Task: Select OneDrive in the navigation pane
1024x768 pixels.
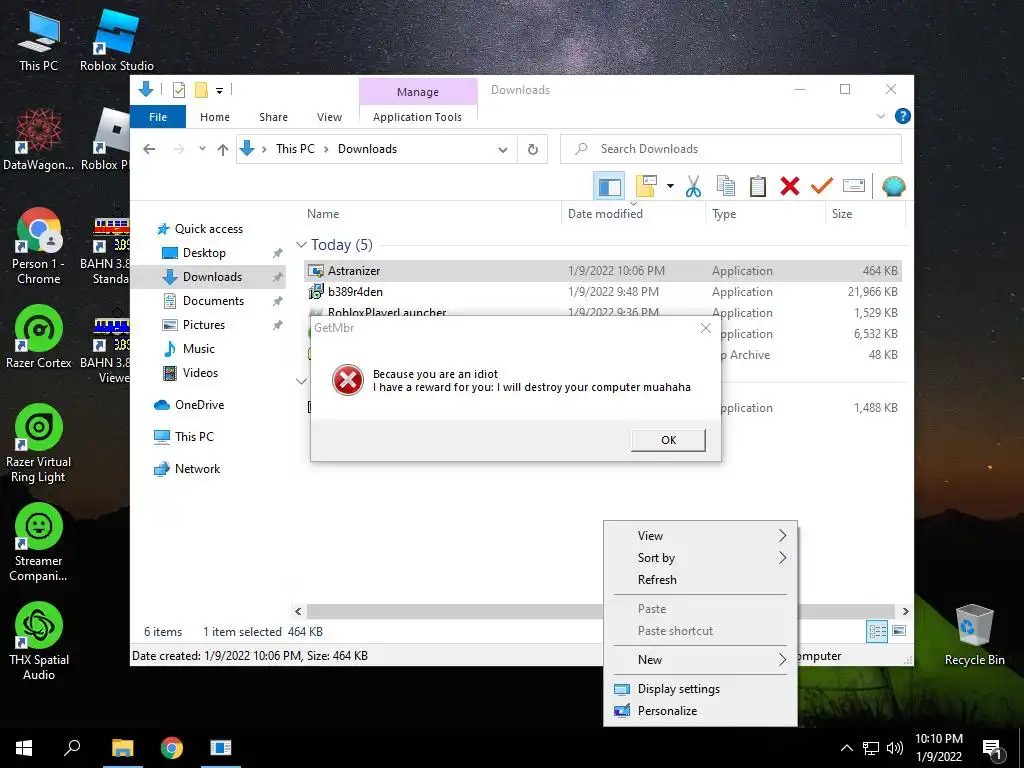Action: [199, 405]
